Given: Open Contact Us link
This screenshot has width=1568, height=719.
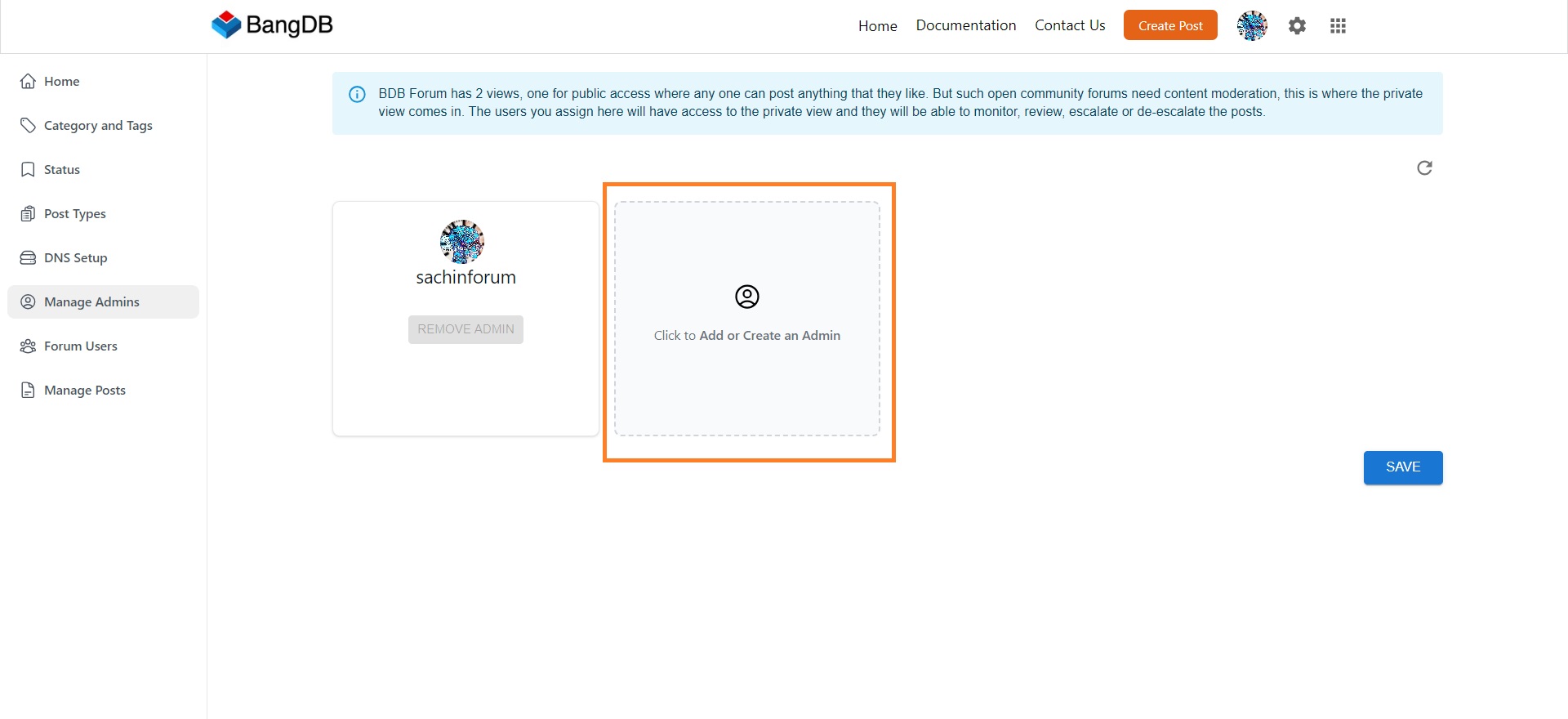Looking at the screenshot, I should point(1070,25).
